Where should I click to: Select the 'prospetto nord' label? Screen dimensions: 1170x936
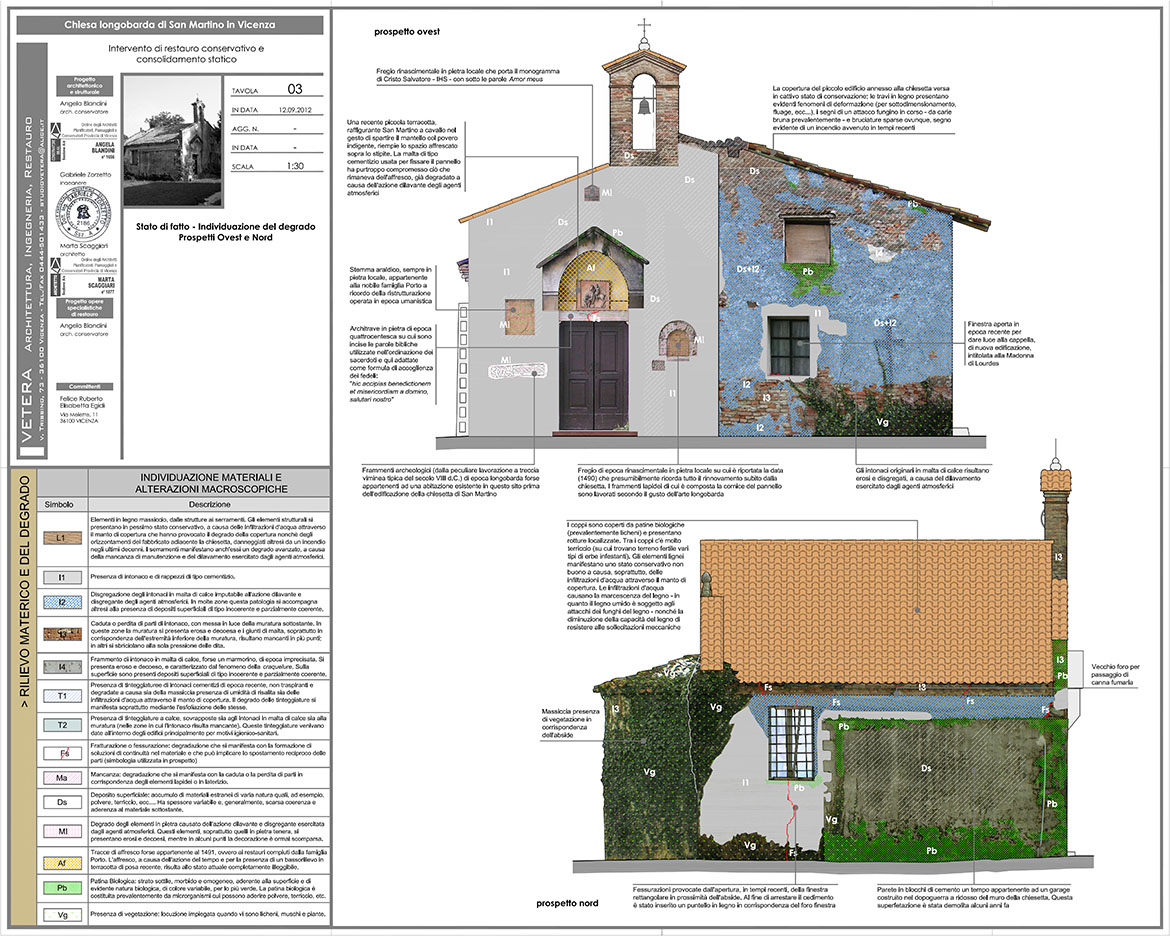(x=564, y=904)
